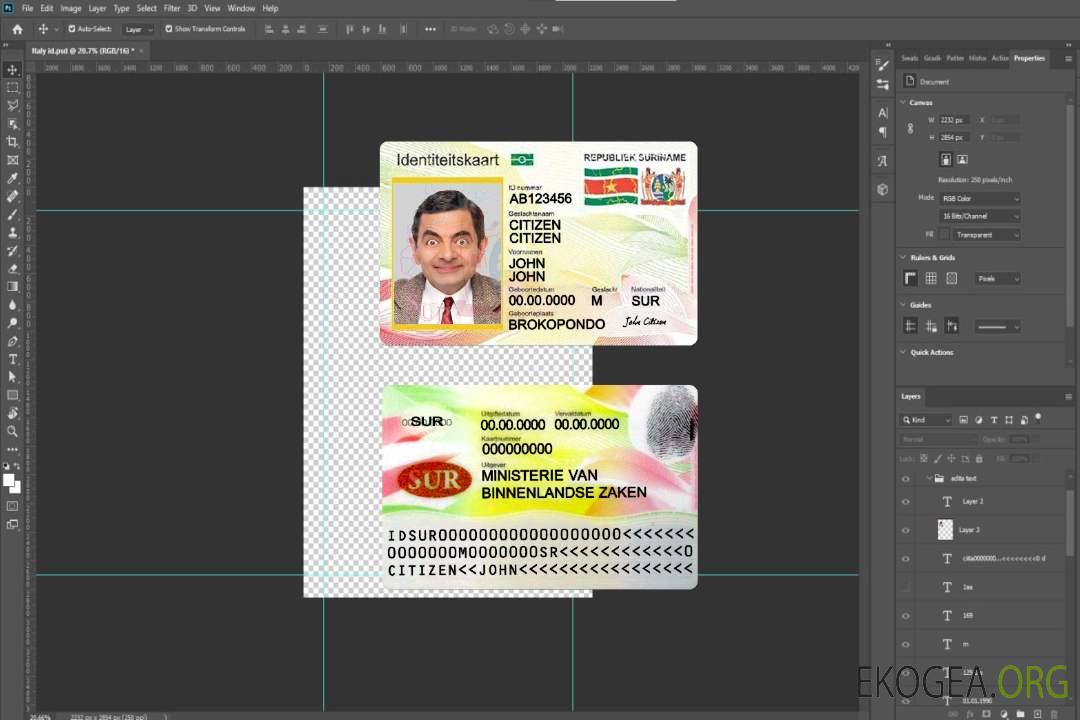The width and height of the screenshot is (1080, 720).
Task: Switch to the Properties panel tab
Action: 1029,58
